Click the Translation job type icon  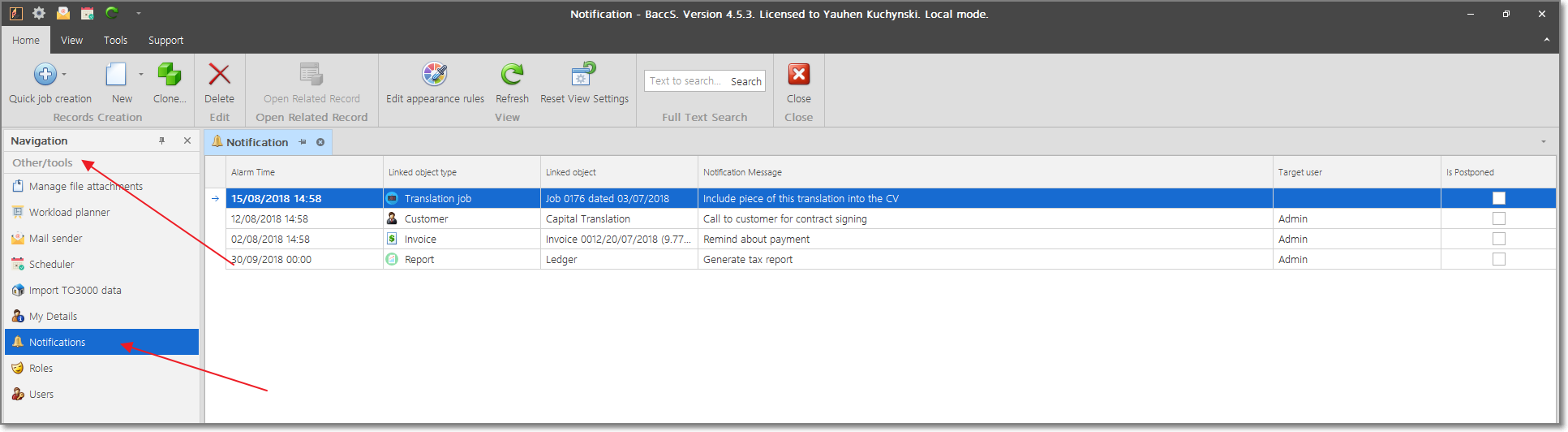click(392, 198)
